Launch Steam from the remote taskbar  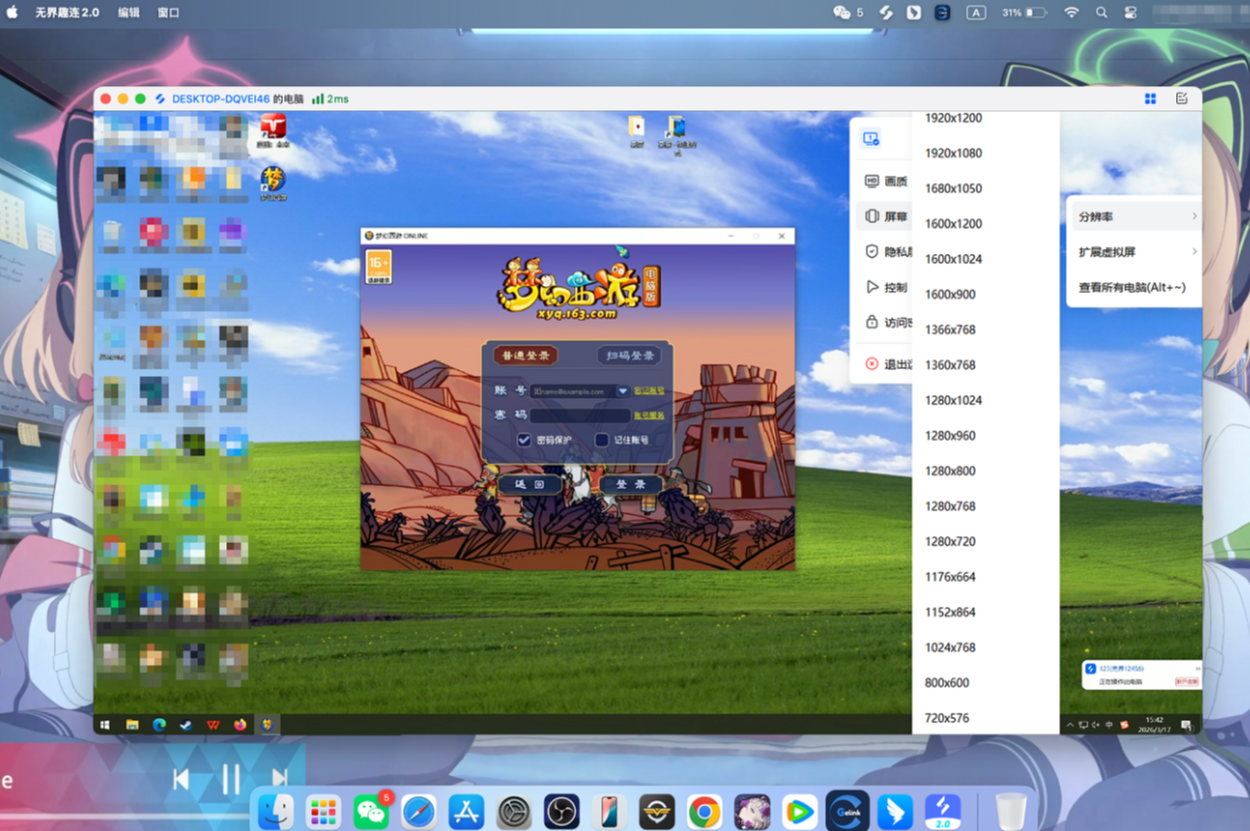pyautogui.click(x=186, y=725)
